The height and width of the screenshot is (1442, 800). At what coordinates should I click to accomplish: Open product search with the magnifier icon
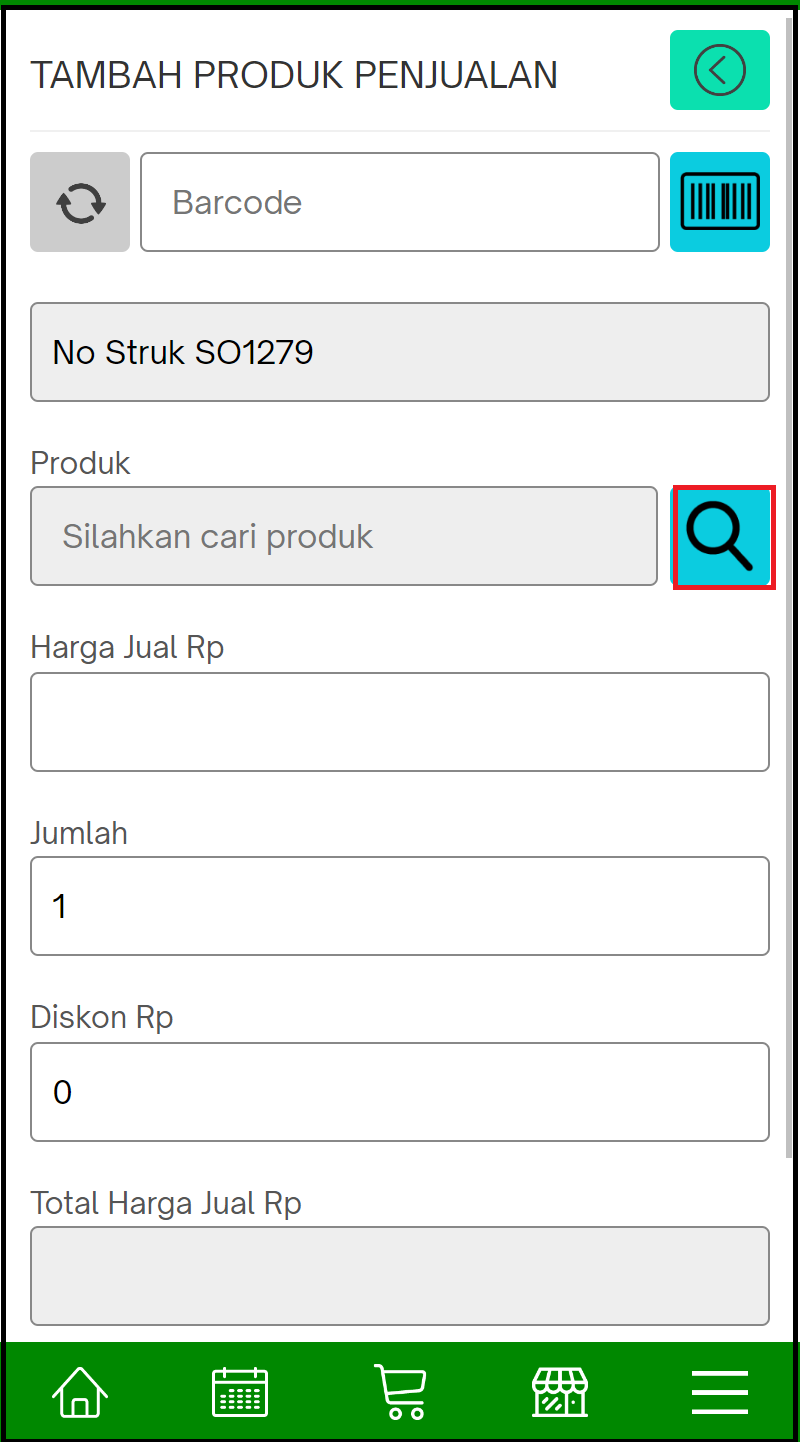coord(722,537)
